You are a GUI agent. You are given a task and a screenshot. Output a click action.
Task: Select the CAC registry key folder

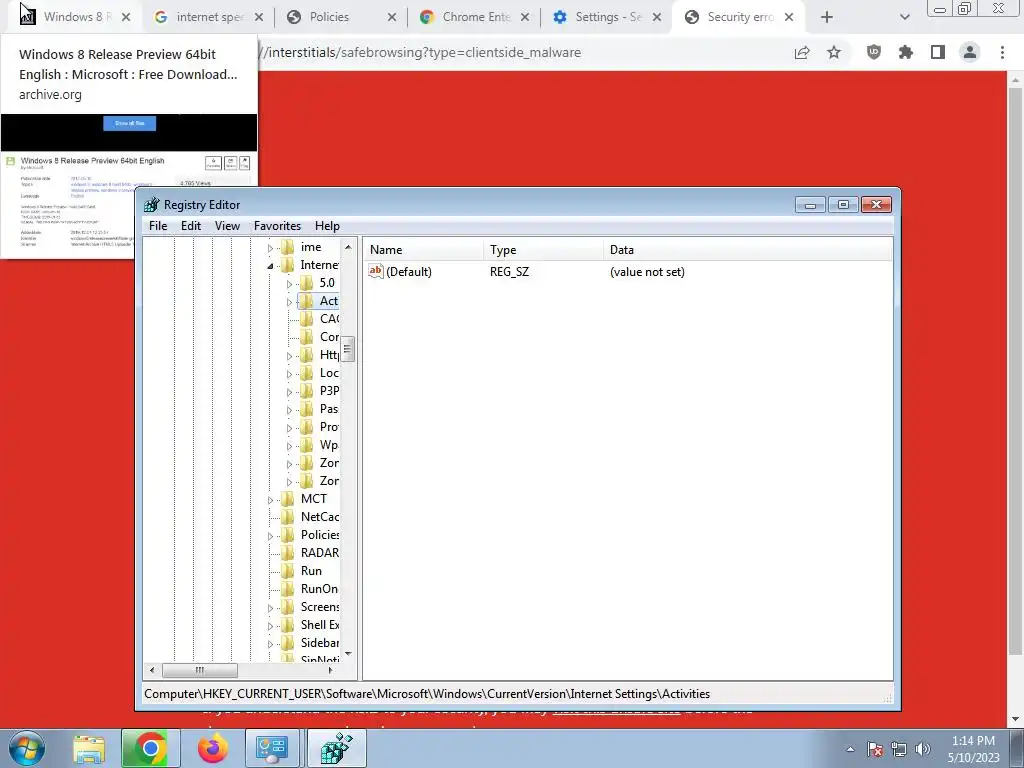pos(319,319)
